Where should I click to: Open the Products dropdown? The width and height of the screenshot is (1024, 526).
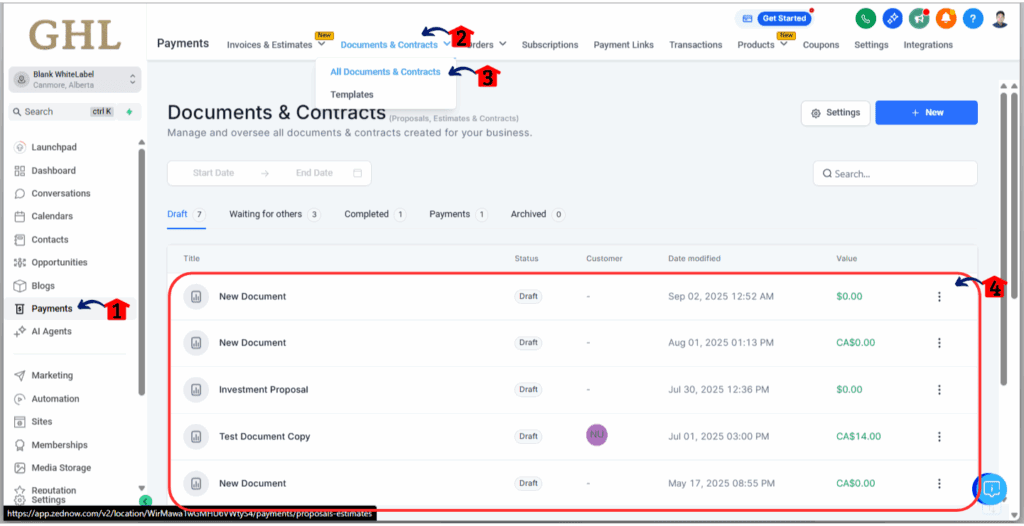[762, 44]
